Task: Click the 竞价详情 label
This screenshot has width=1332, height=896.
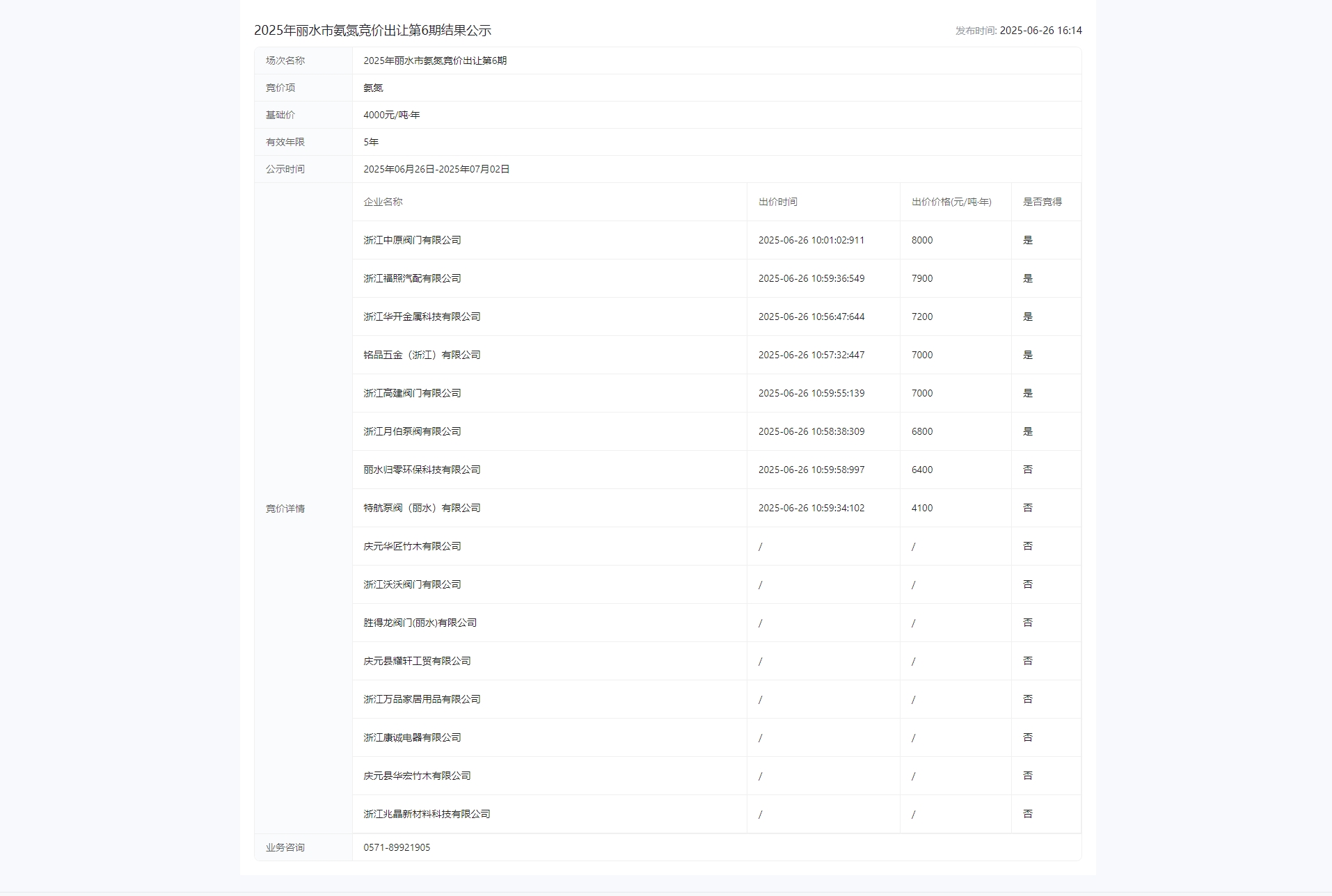Action: [285, 509]
